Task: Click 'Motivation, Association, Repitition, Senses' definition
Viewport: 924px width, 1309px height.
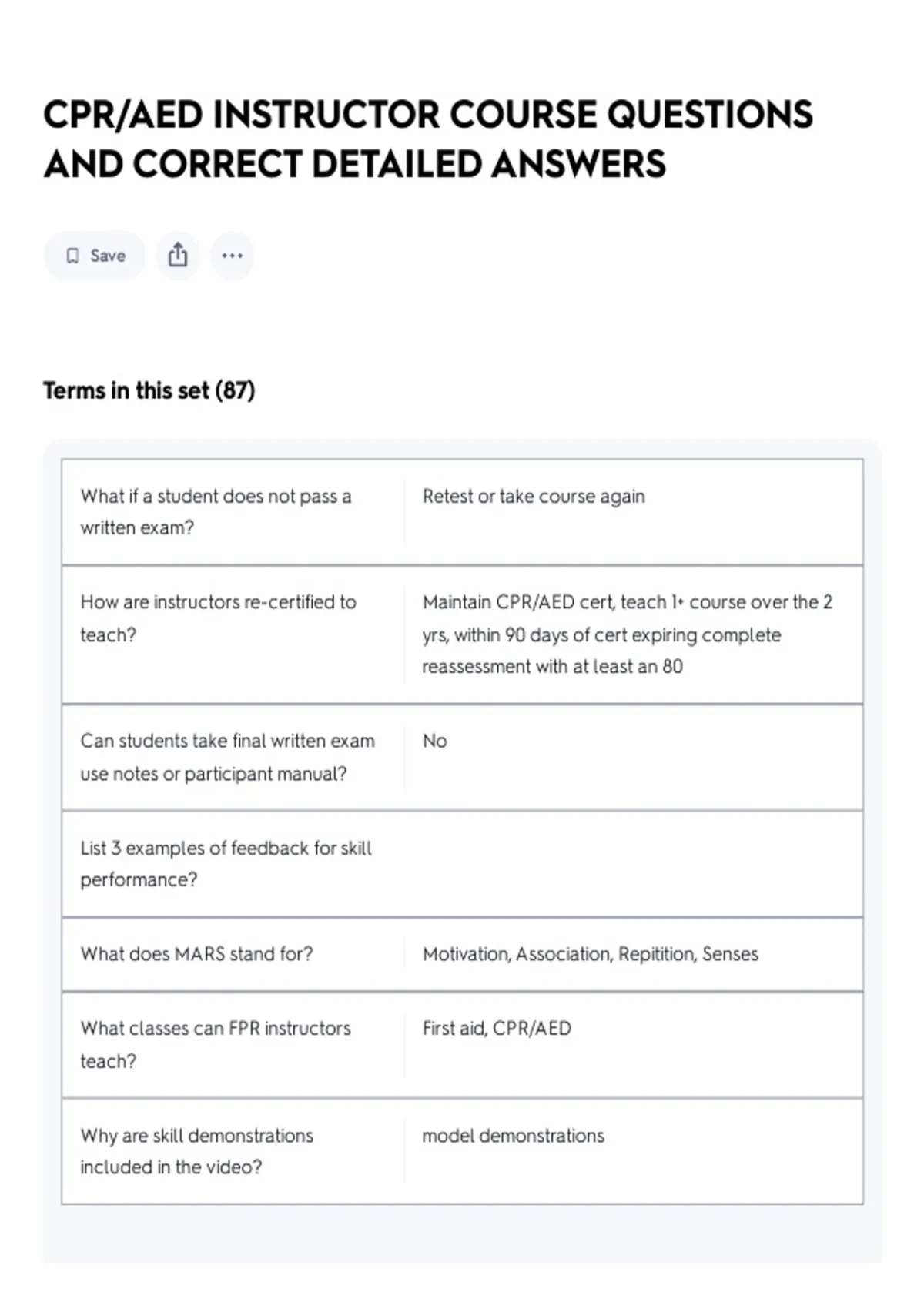Action: coord(590,954)
